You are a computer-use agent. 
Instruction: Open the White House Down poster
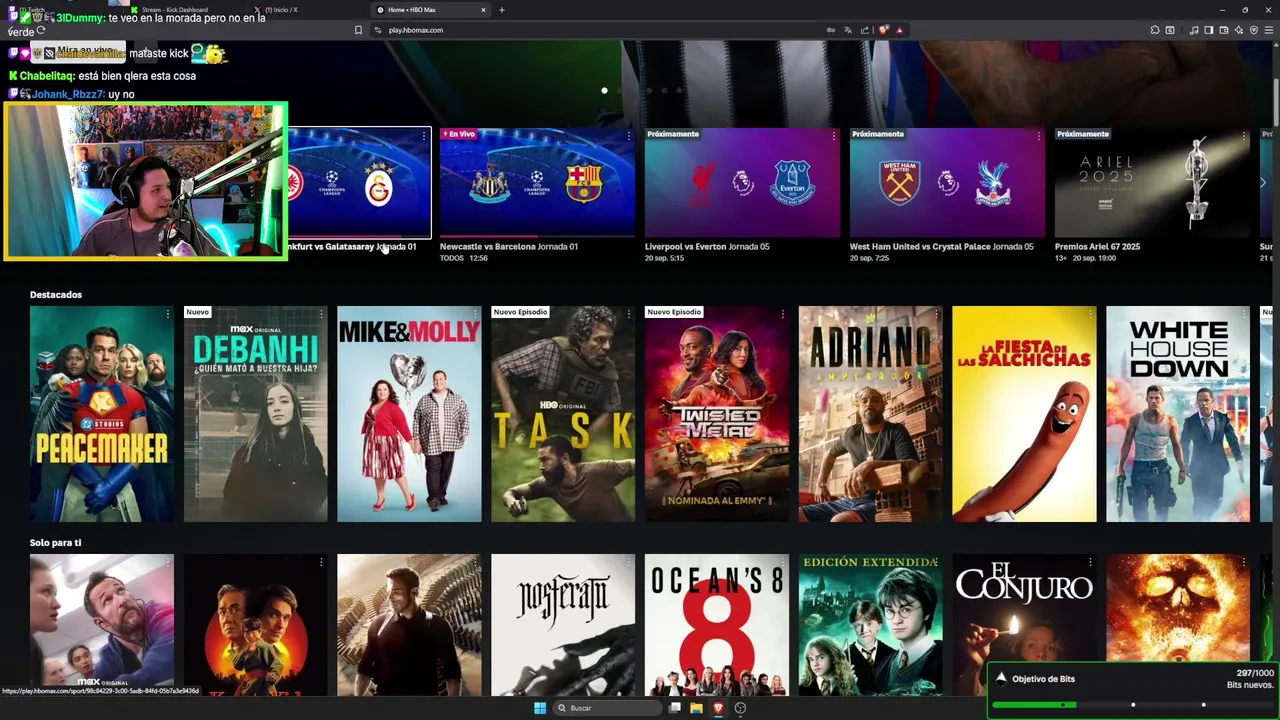point(1178,414)
